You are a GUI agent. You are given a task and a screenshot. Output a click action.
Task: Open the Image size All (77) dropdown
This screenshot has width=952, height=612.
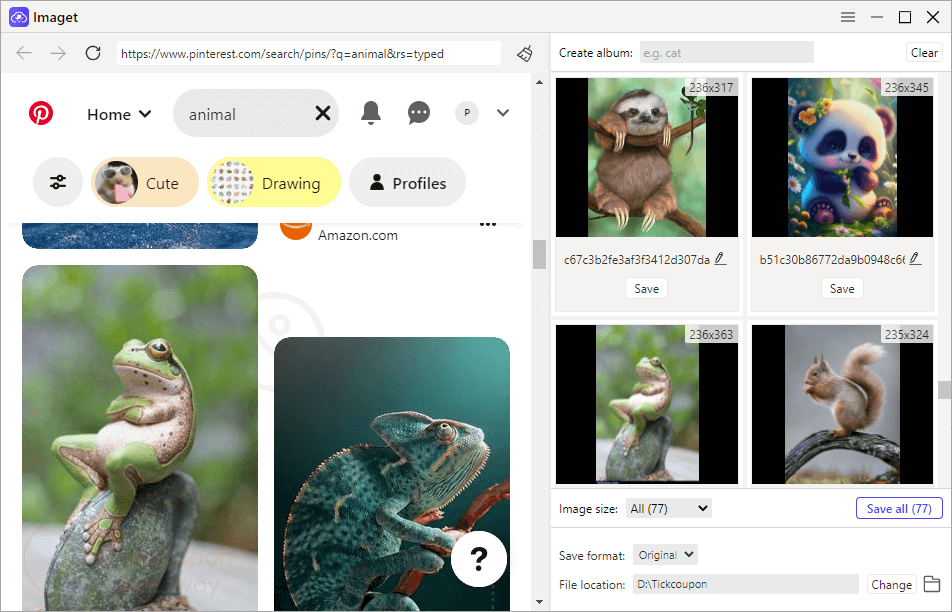click(668, 508)
